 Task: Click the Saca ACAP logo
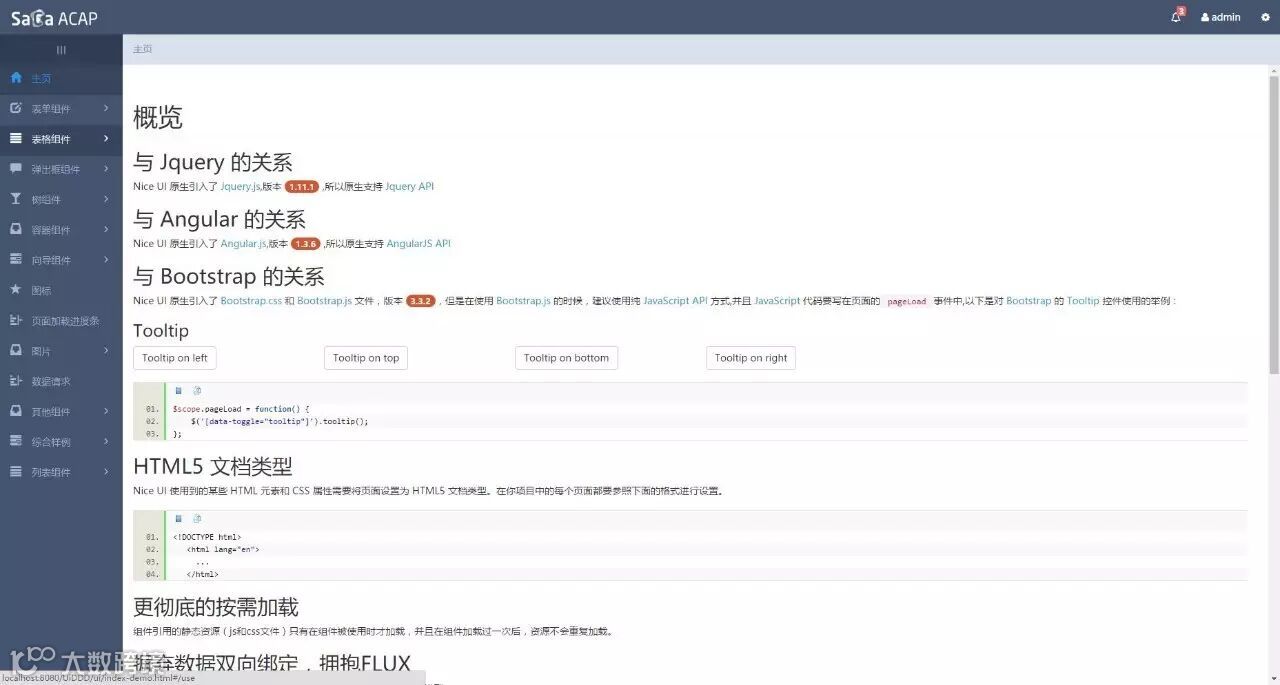[54, 18]
